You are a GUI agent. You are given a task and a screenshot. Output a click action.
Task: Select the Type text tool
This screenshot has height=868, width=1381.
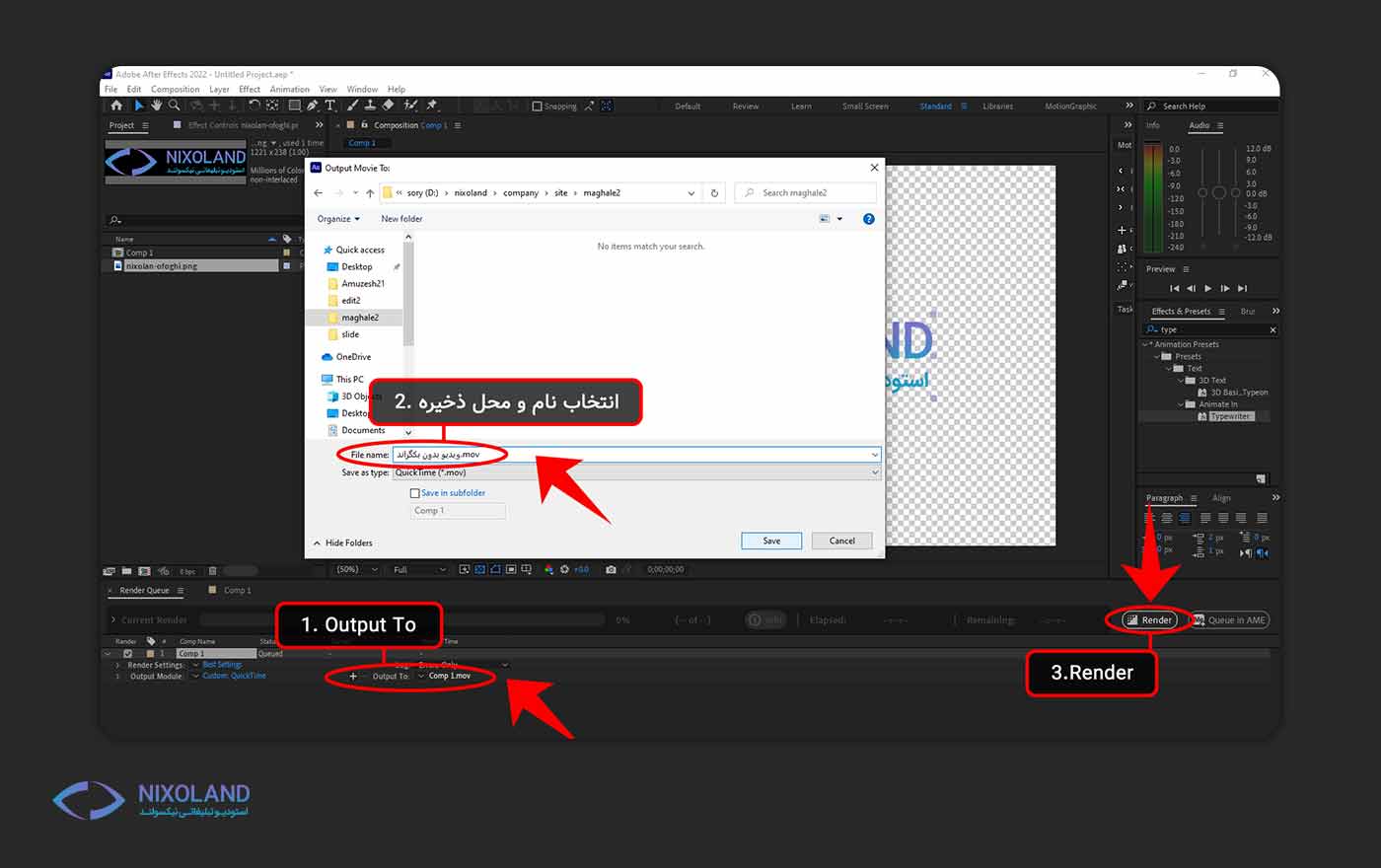click(x=329, y=106)
